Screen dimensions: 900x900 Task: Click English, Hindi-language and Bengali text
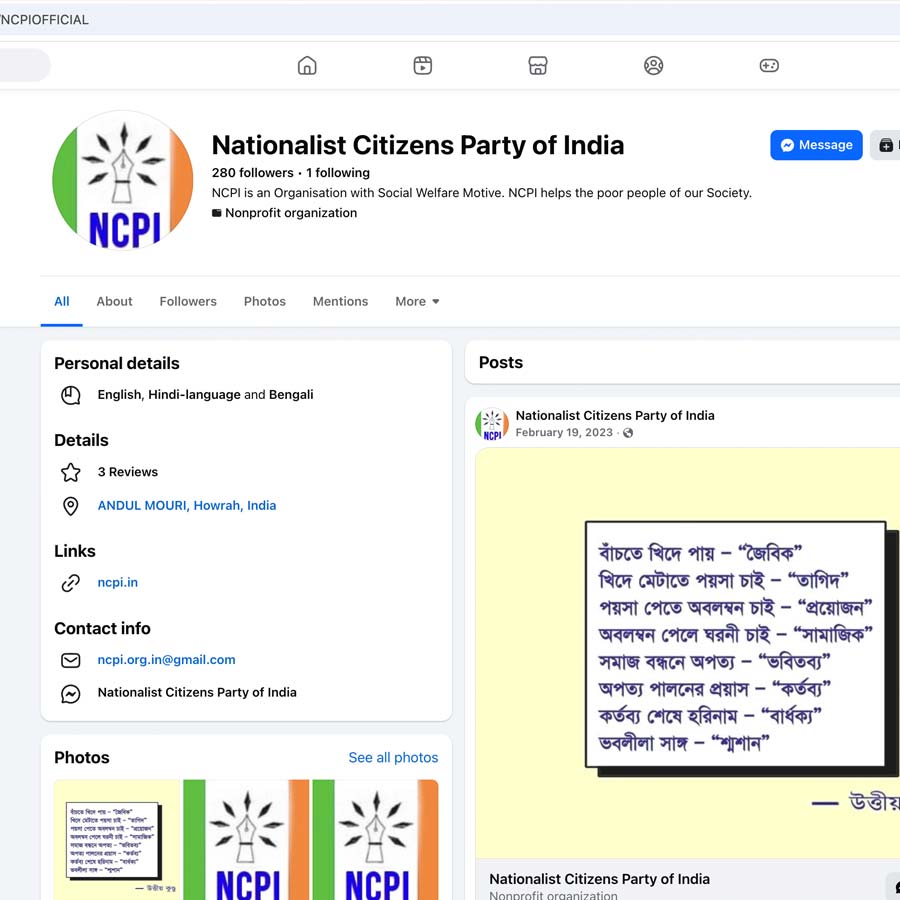pyautogui.click(x=205, y=394)
